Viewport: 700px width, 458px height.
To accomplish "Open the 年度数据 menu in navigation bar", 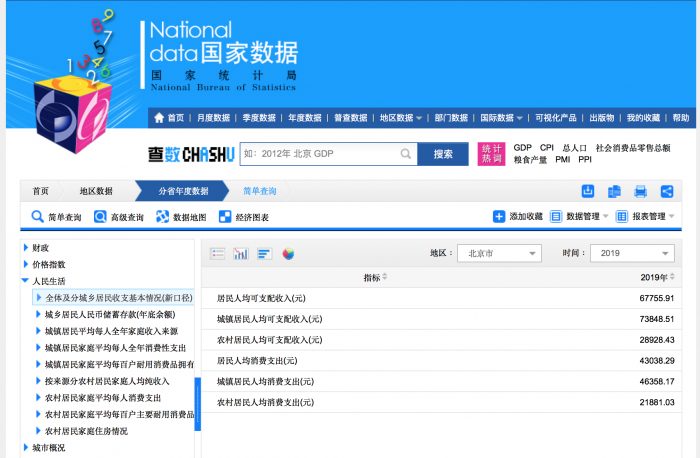I will [x=304, y=117].
